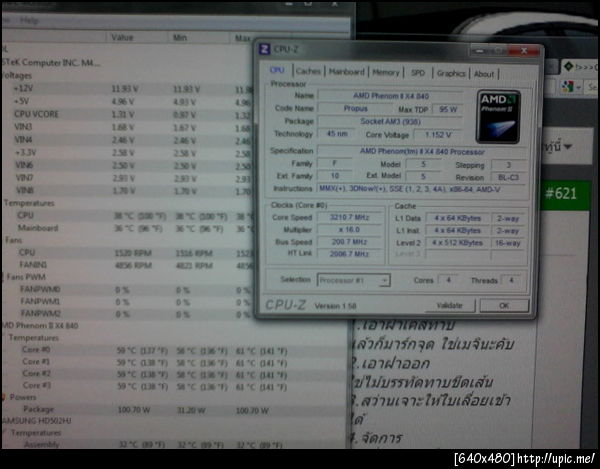
Task: Click the green #621 post number in browser
Action: click(561, 194)
